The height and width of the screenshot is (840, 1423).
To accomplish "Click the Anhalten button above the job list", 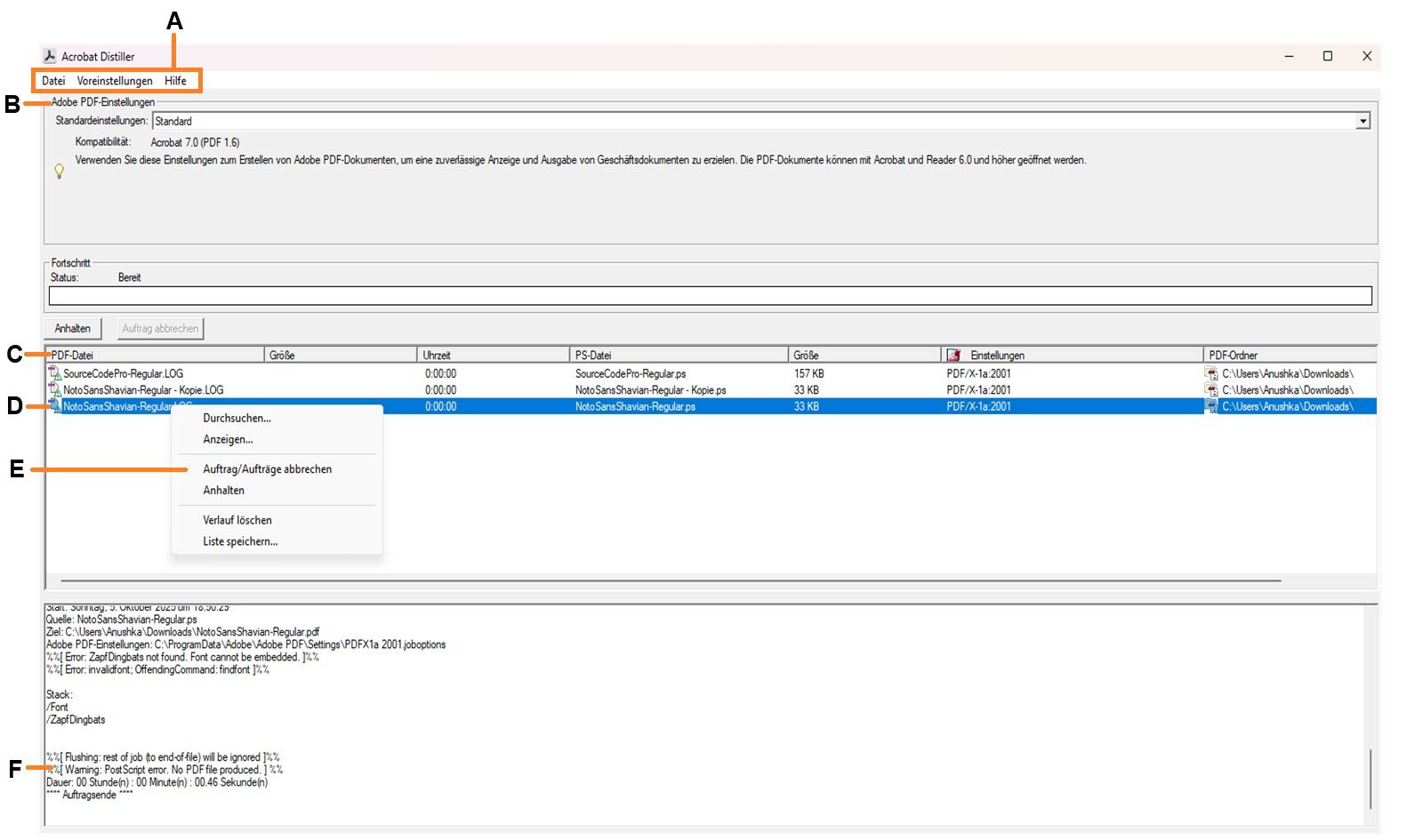I will click(x=73, y=329).
